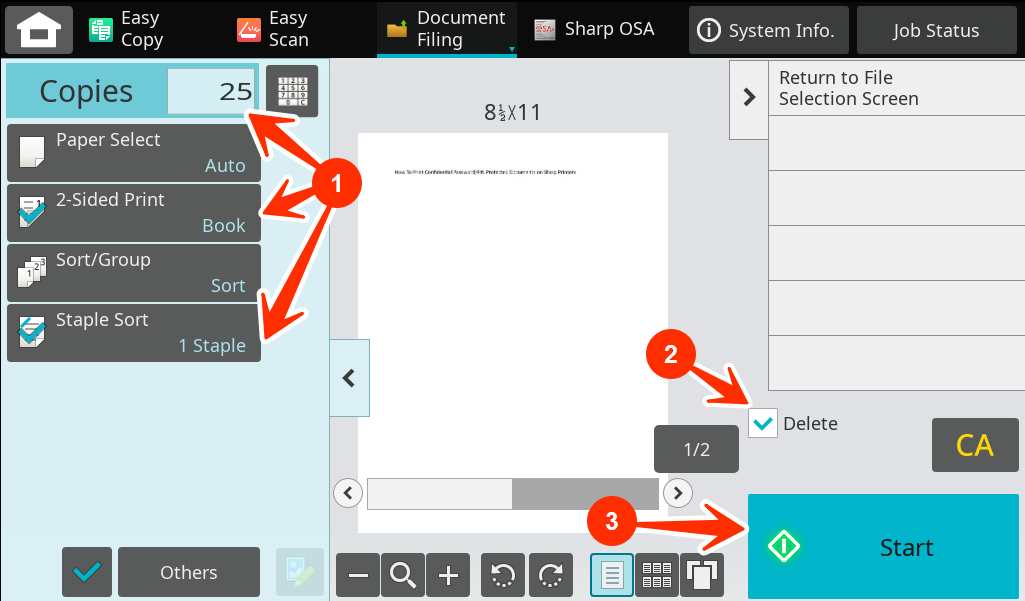Rotate the preview clockwise
1025x601 pixels.
(551, 575)
